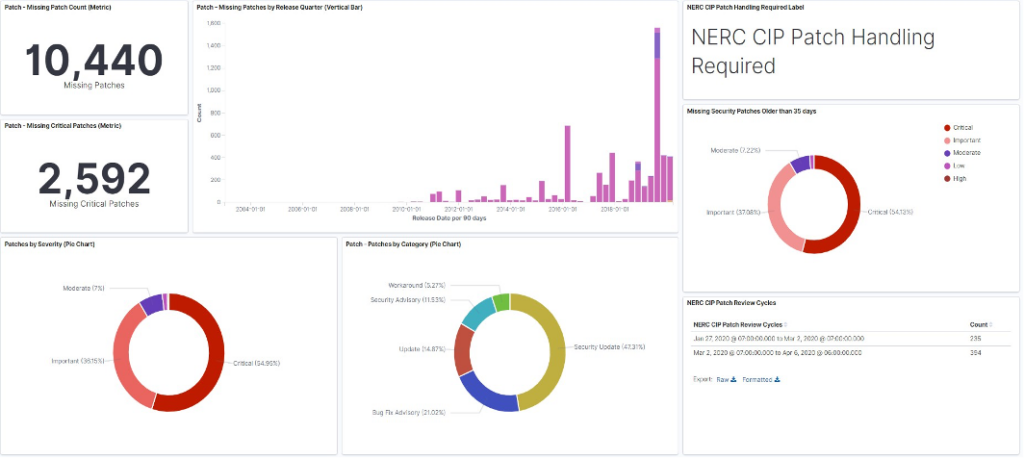Download Raw export via its arrow icon
Image resolution: width=1024 pixels, height=459 pixels.
pos(733,379)
